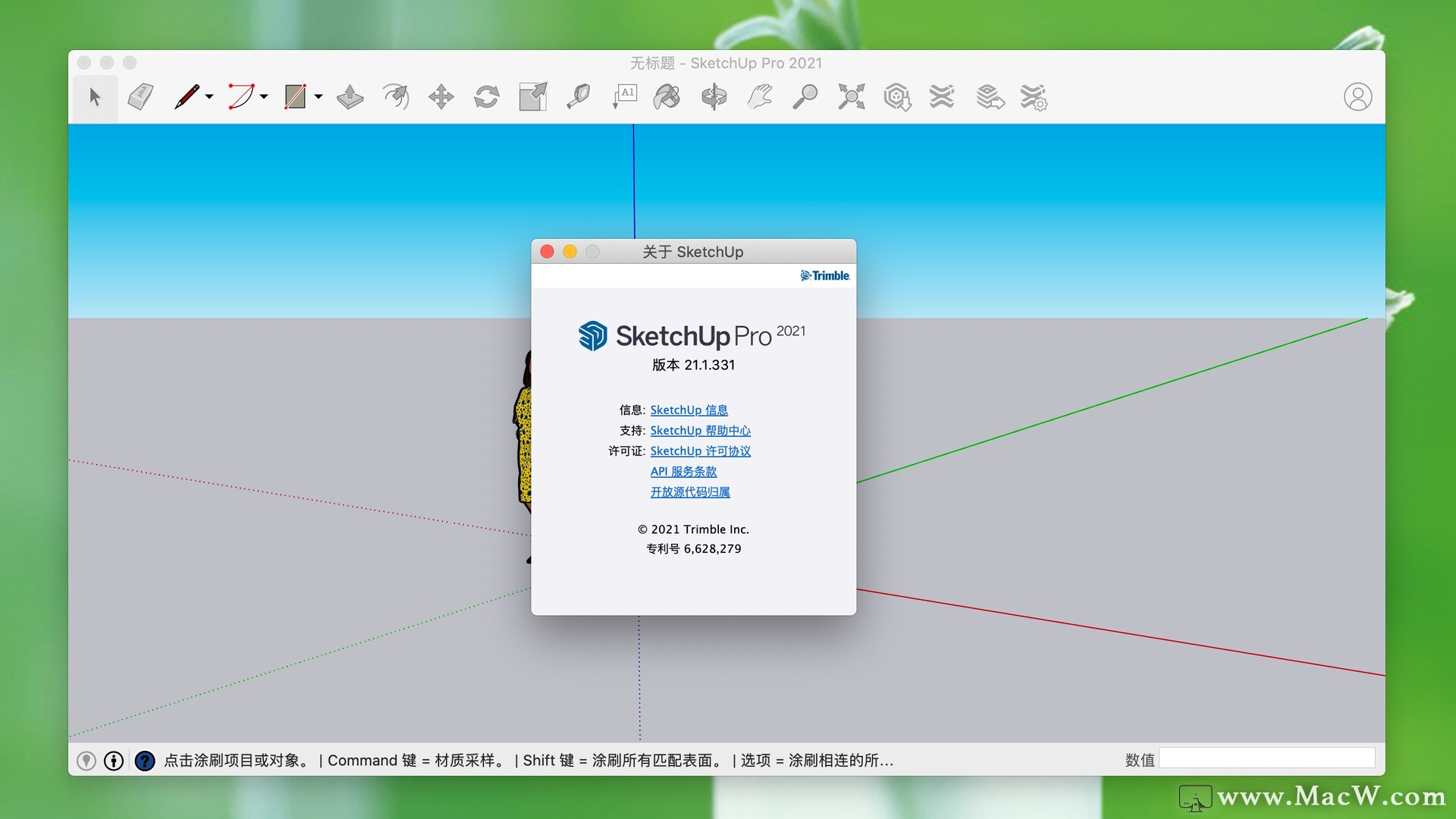Viewport: 1456px width, 819px height.
Task: Select the Text label tool
Action: [x=624, y=97]
